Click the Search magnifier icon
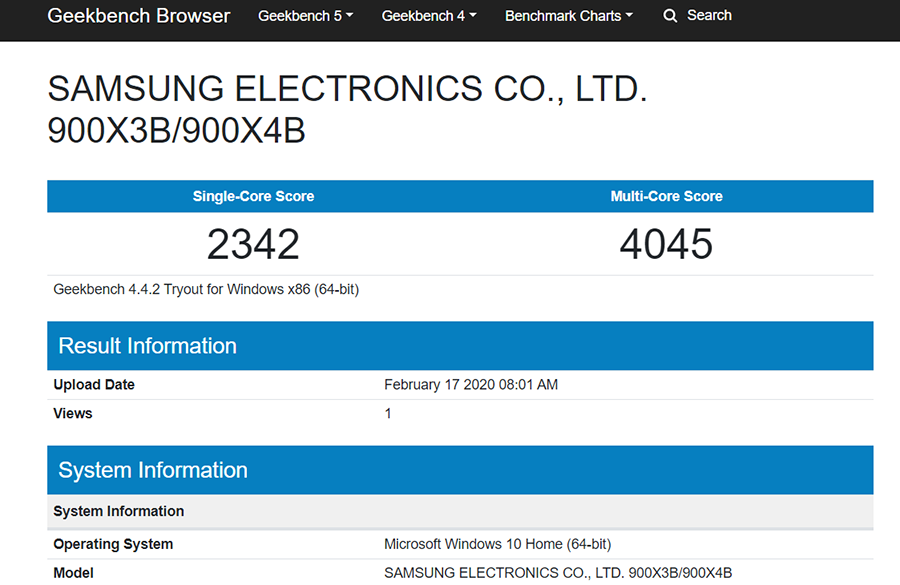This screenshot has height=585, width=900. pyautogui.click(x=670, y=16)
